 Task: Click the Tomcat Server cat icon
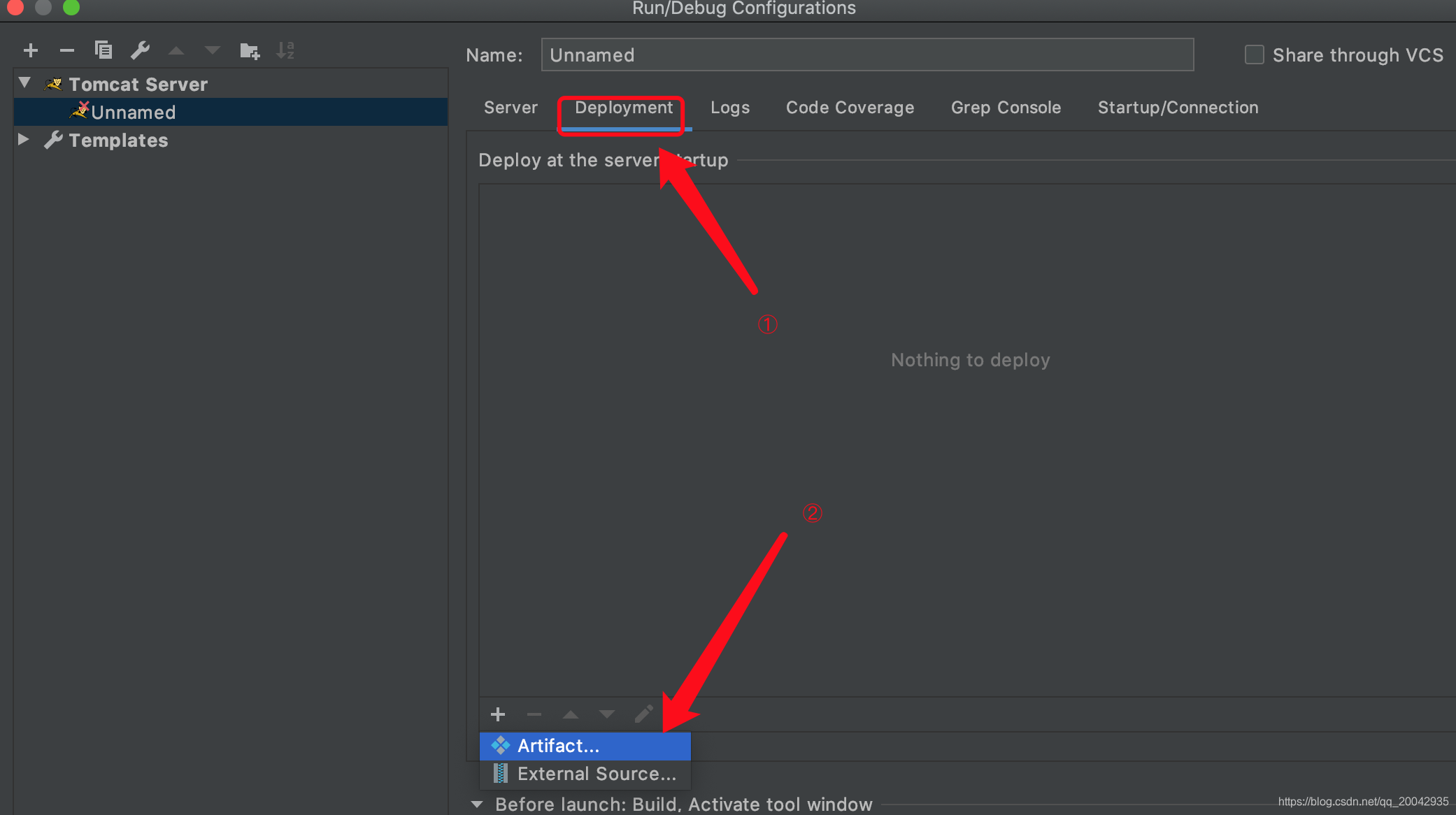point(53,85)
